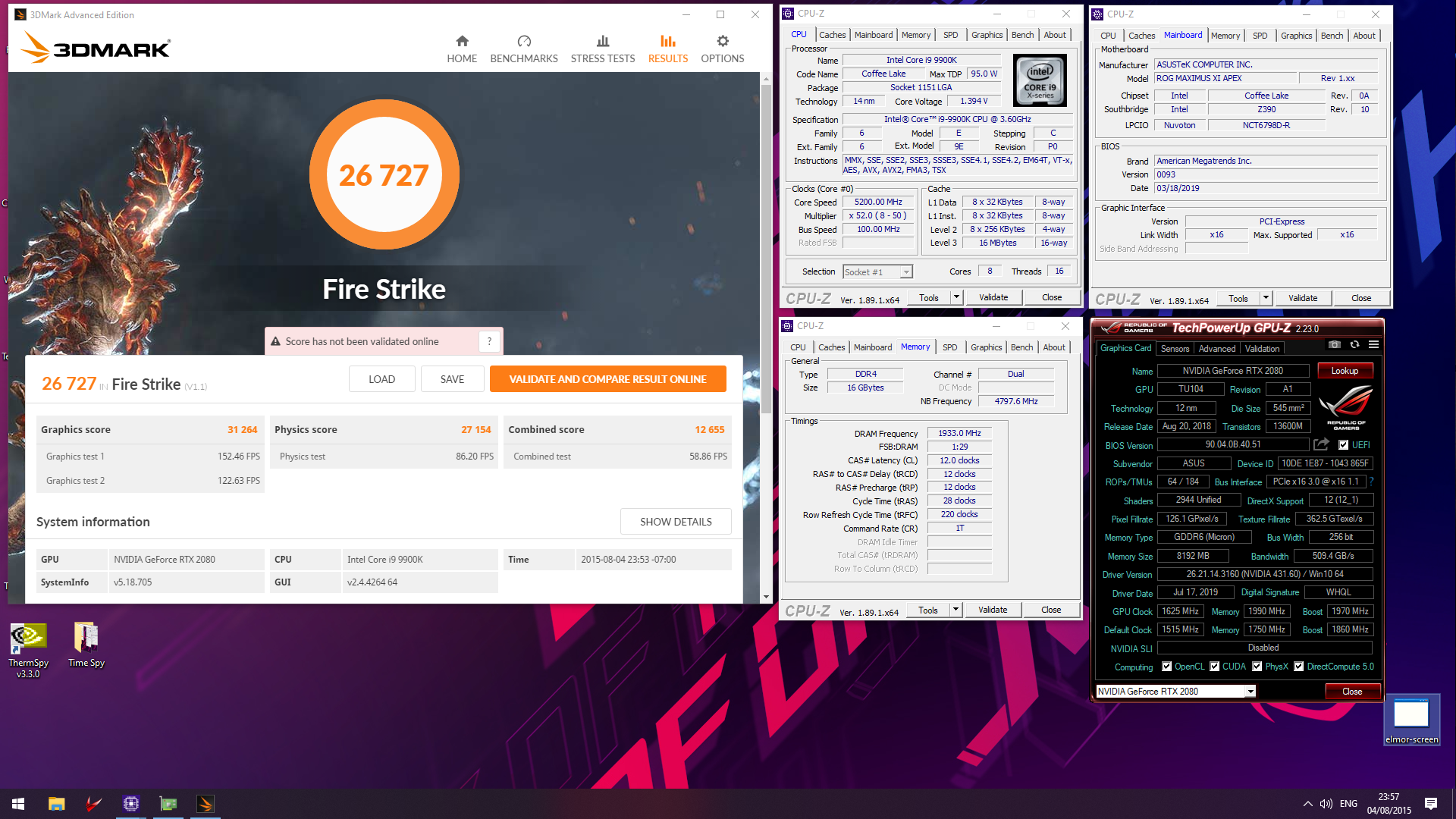Open the Sensors tab in GPU-Z
Image resolution: width=1456 pixels, height=819 pixels.
click(x=1175, y=349)
